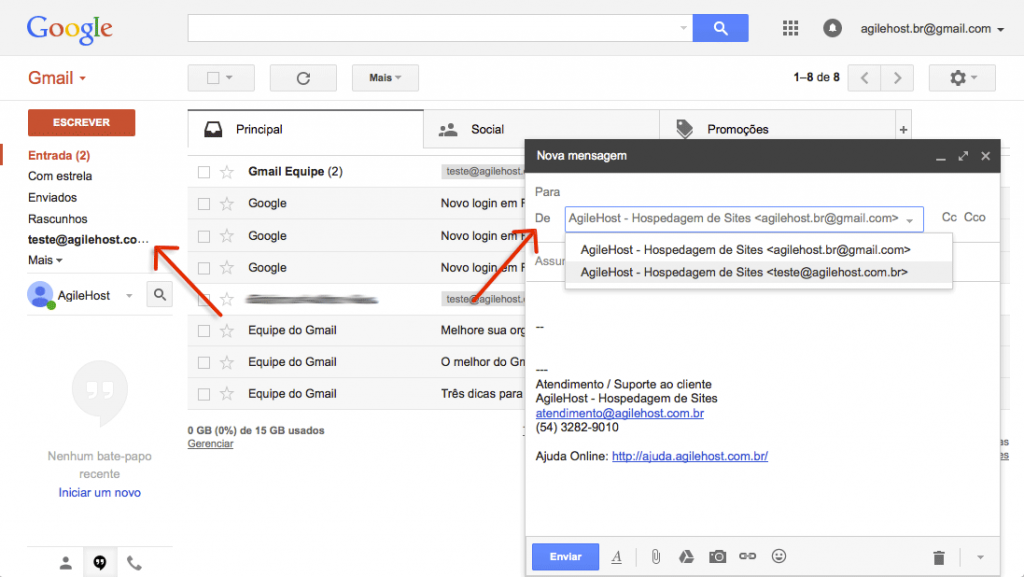The image size is (1024, 577).
Task: Open the Rascunhos folder
Action: (x=57, y=219)
